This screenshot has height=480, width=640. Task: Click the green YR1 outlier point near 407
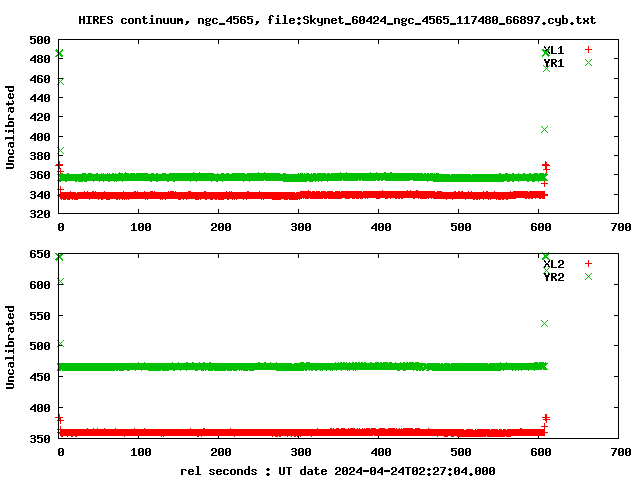[544, 129]
